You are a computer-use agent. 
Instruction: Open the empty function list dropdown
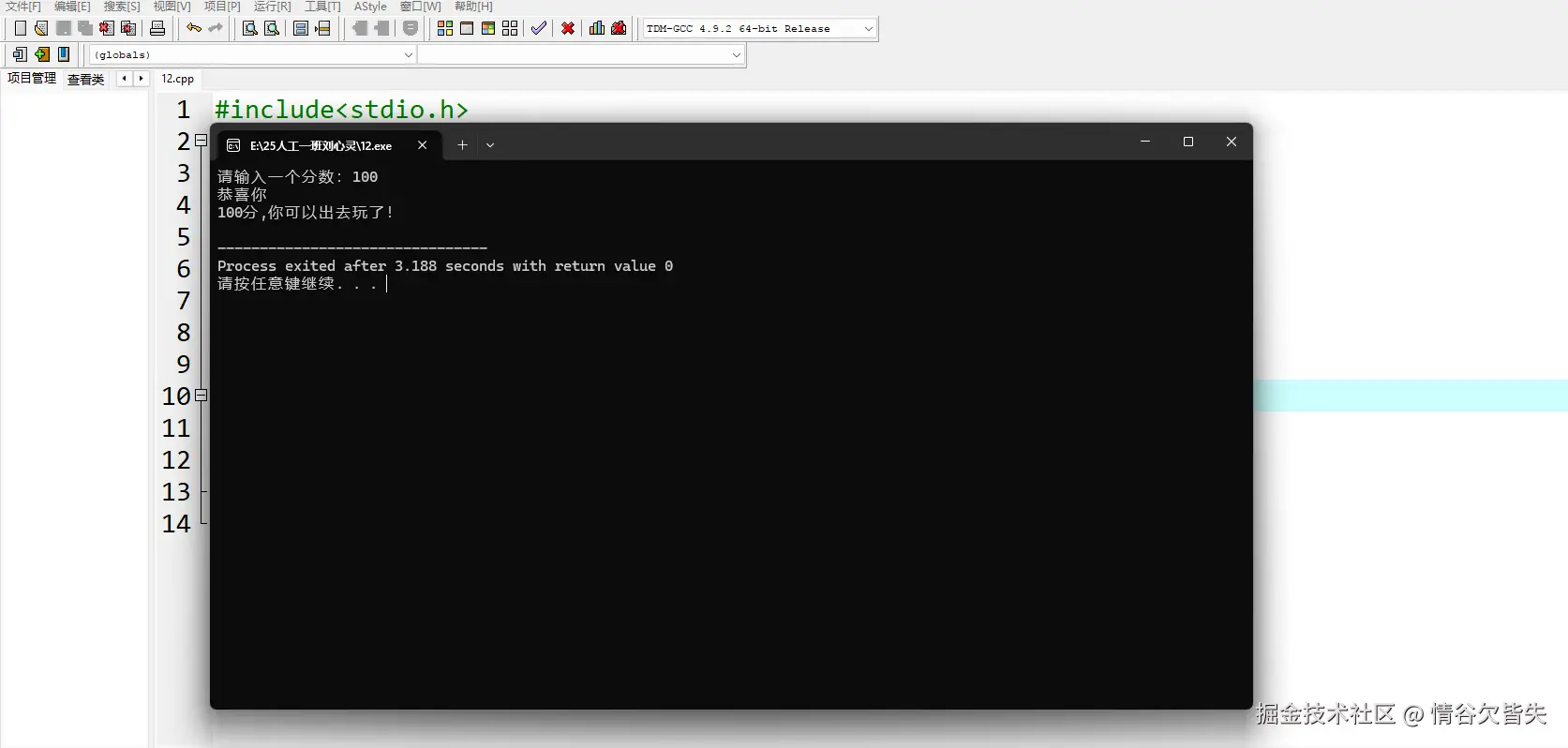[581, 54]
